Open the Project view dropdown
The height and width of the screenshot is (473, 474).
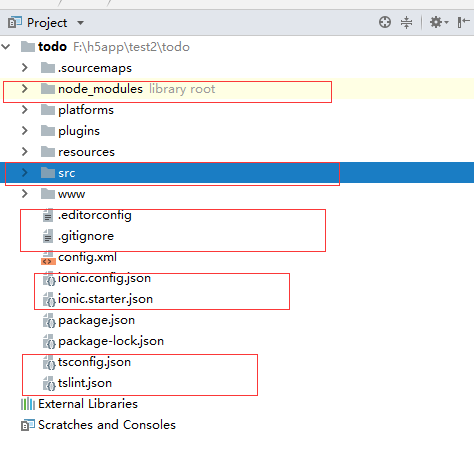(80, 23)
